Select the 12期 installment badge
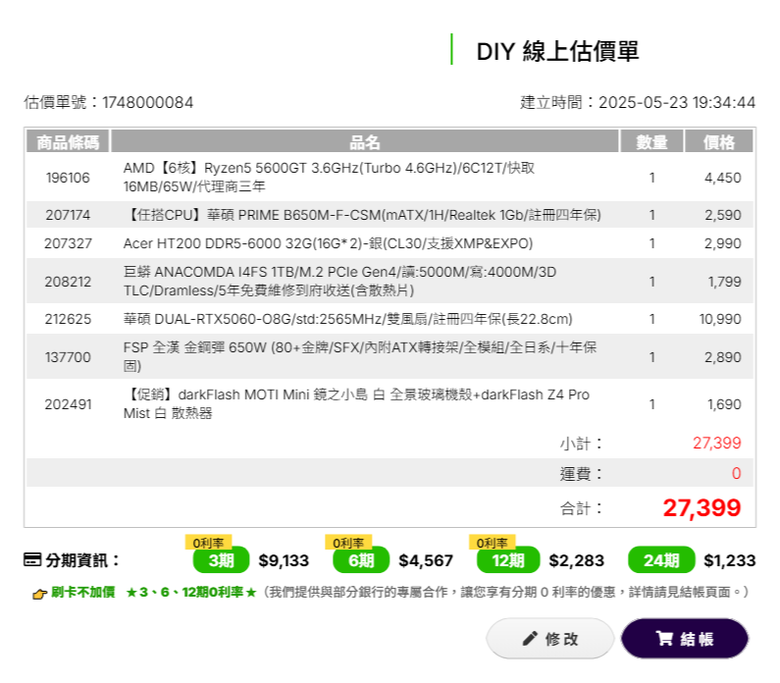 [508, 560]
